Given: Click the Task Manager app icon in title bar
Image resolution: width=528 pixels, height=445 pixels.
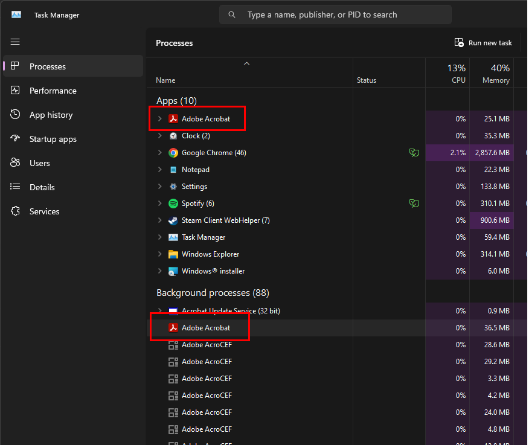Looking at the screenshot, I should click(16, 15).
